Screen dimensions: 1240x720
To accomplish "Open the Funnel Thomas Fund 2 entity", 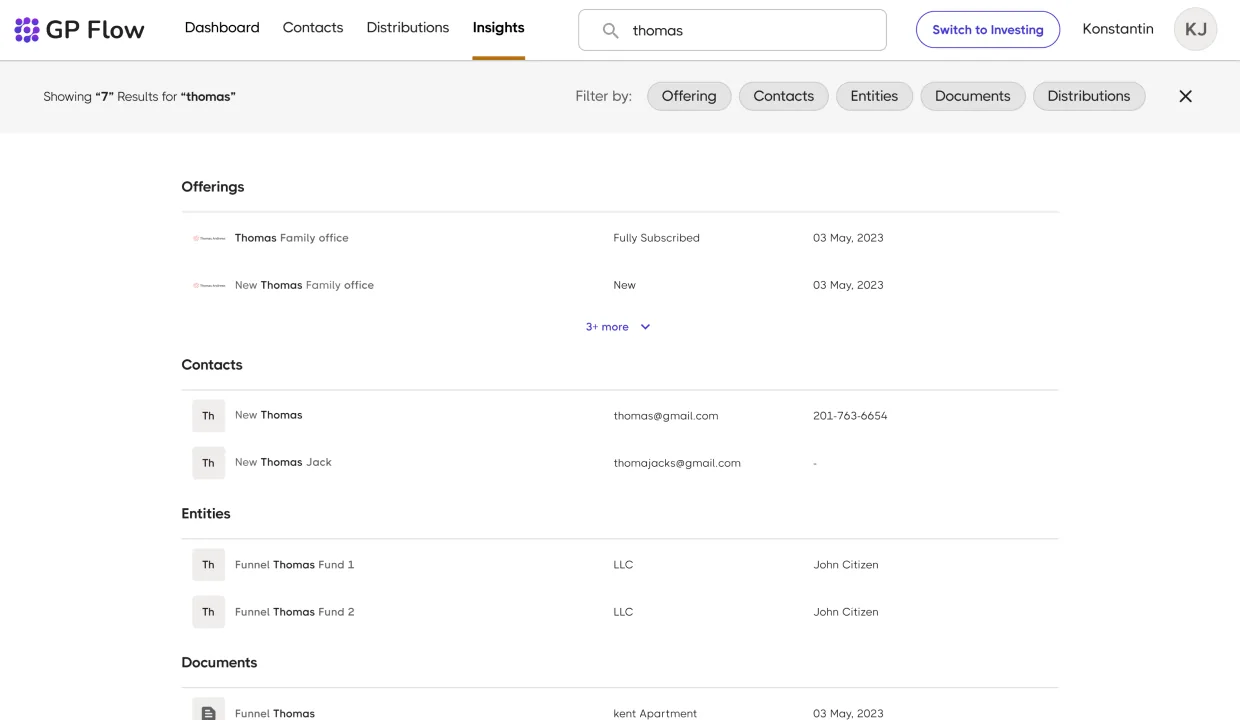I will click(x=294, y=612).
